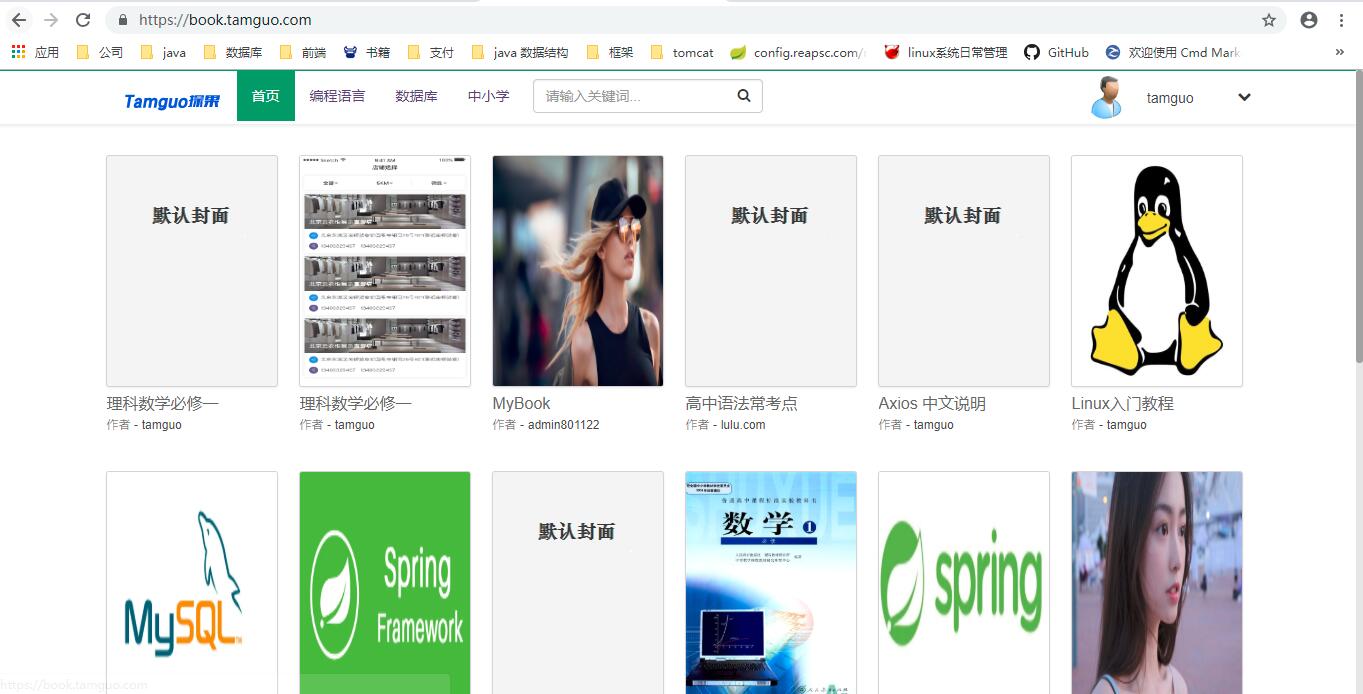This screenshot has height=694, width=1363.
Task: Click the user avatar next to tamguo
Action: pos(1104,97)
